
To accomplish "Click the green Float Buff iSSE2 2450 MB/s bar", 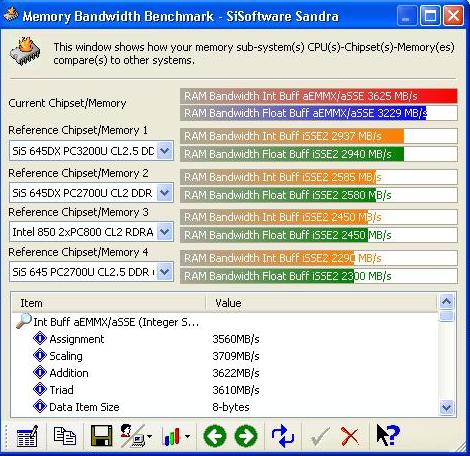I will click(274, 235).
